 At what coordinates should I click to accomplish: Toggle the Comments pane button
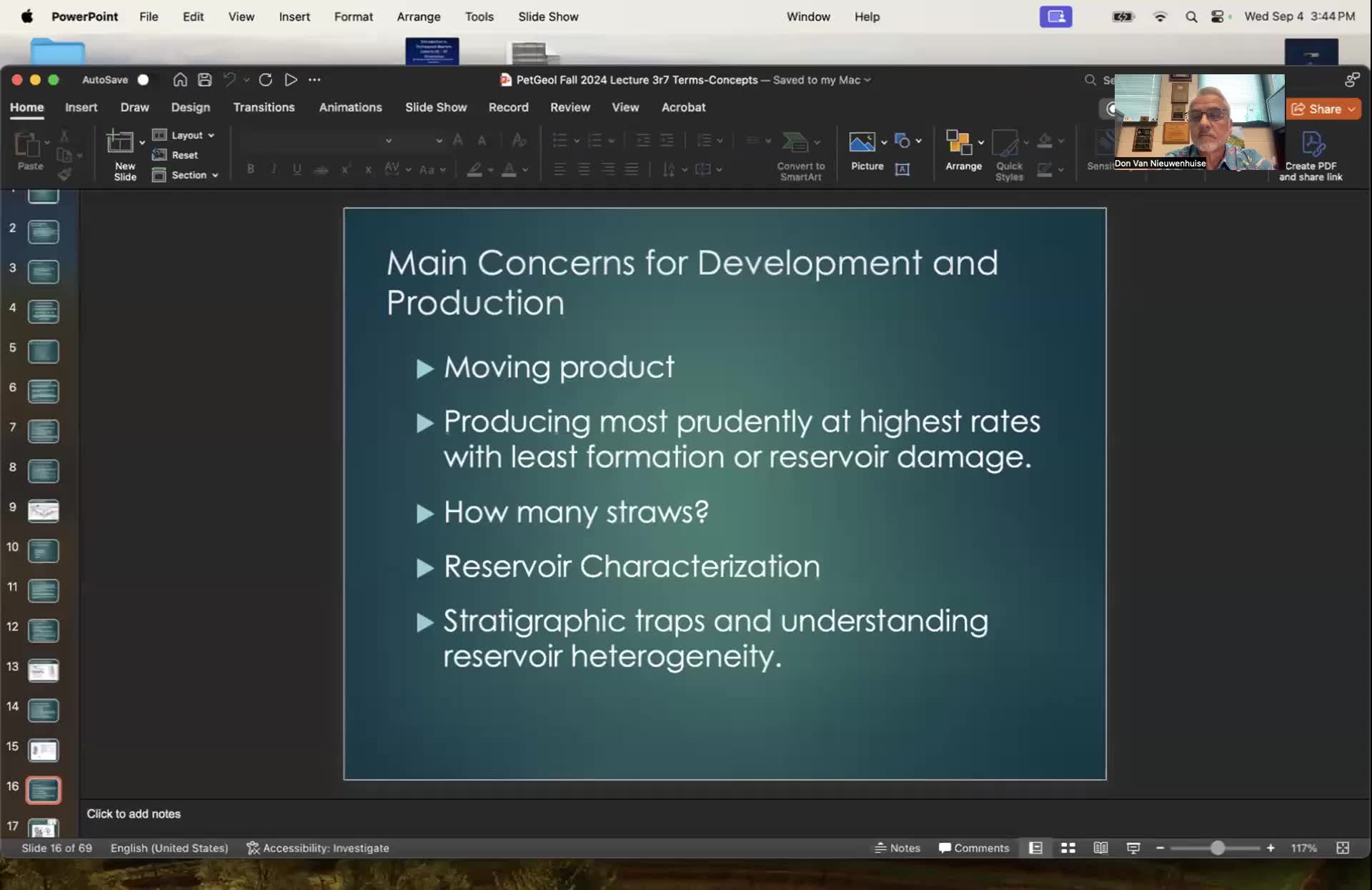click(x=974, y=848)
